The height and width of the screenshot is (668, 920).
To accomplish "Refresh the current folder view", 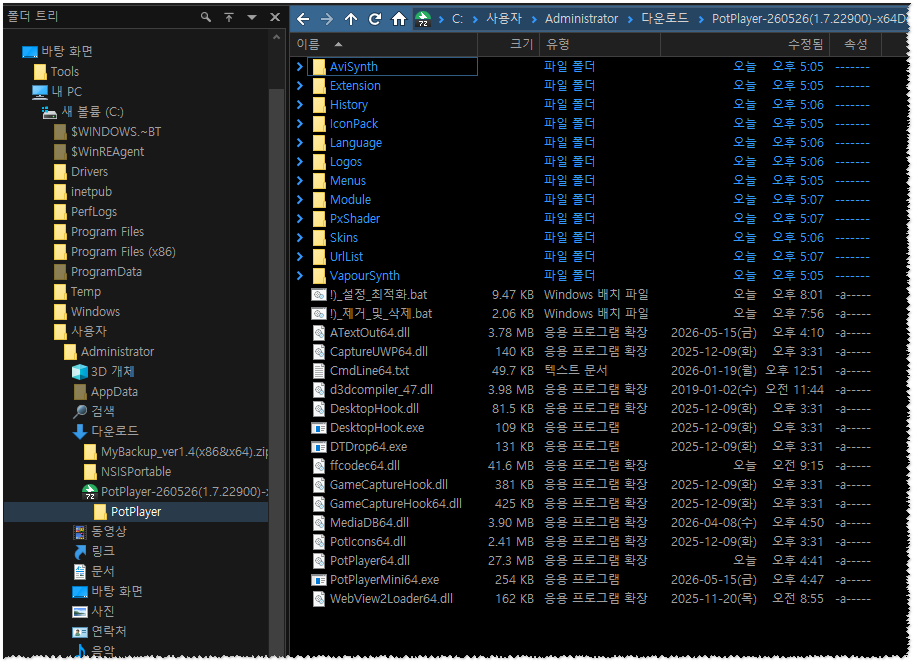I will coord(375,19).
